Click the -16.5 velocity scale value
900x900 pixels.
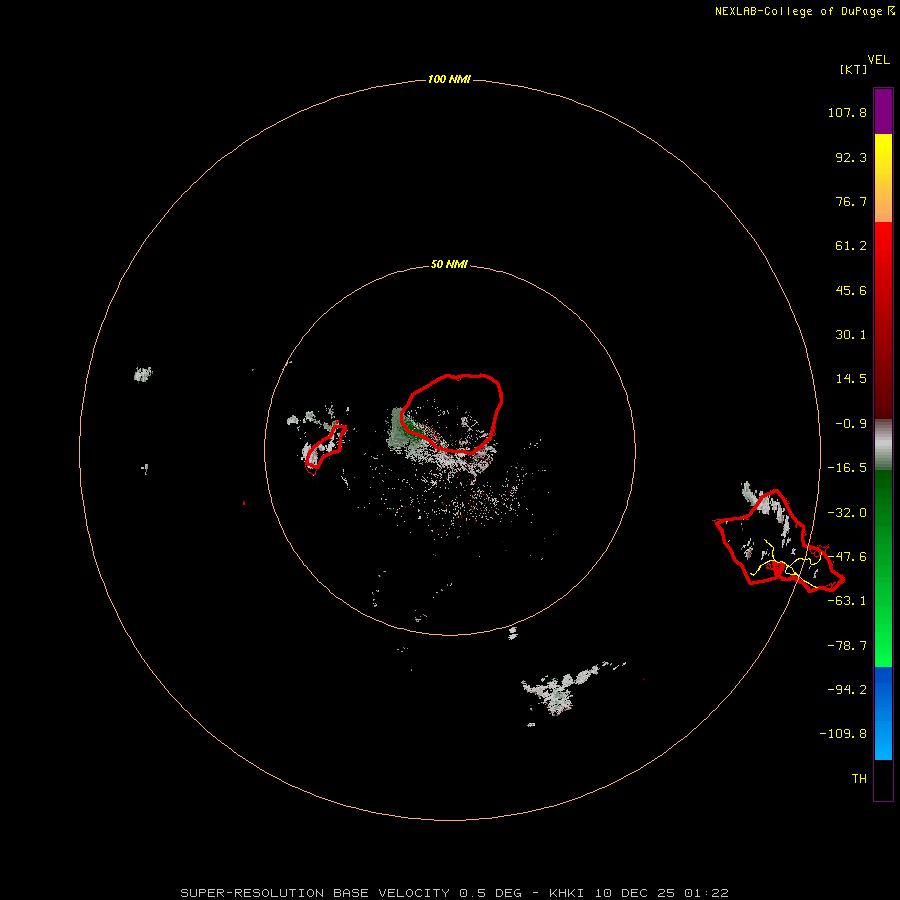[847, 468]
